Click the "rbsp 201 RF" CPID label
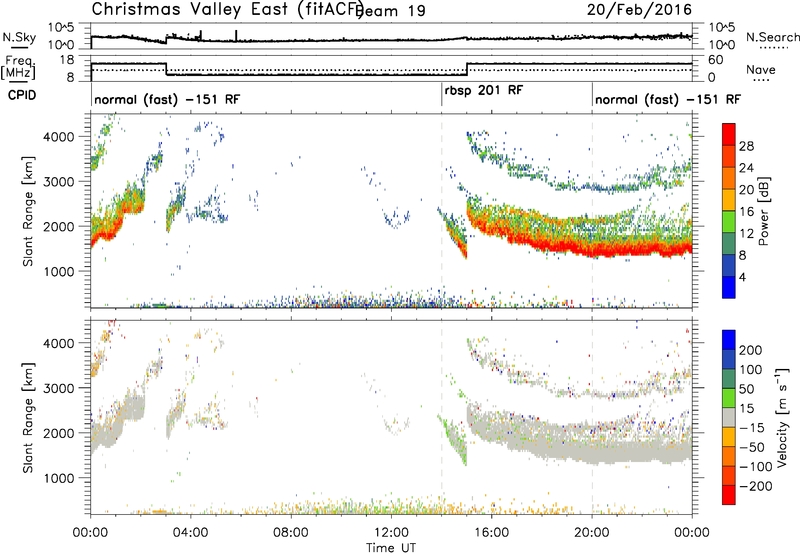Image resolution: width=800 pixels, height=554 pixels. (484, 90)
